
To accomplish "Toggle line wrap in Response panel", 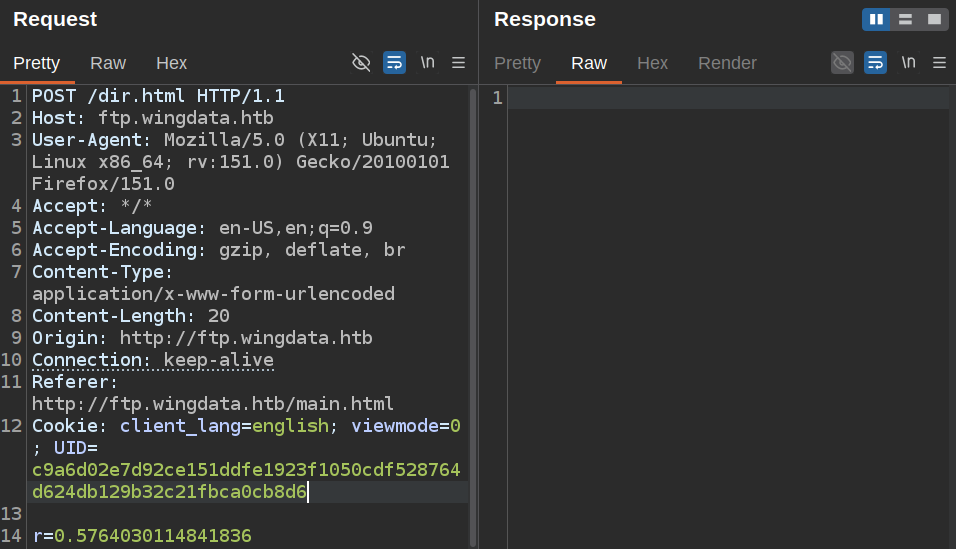I will (876, 63).
